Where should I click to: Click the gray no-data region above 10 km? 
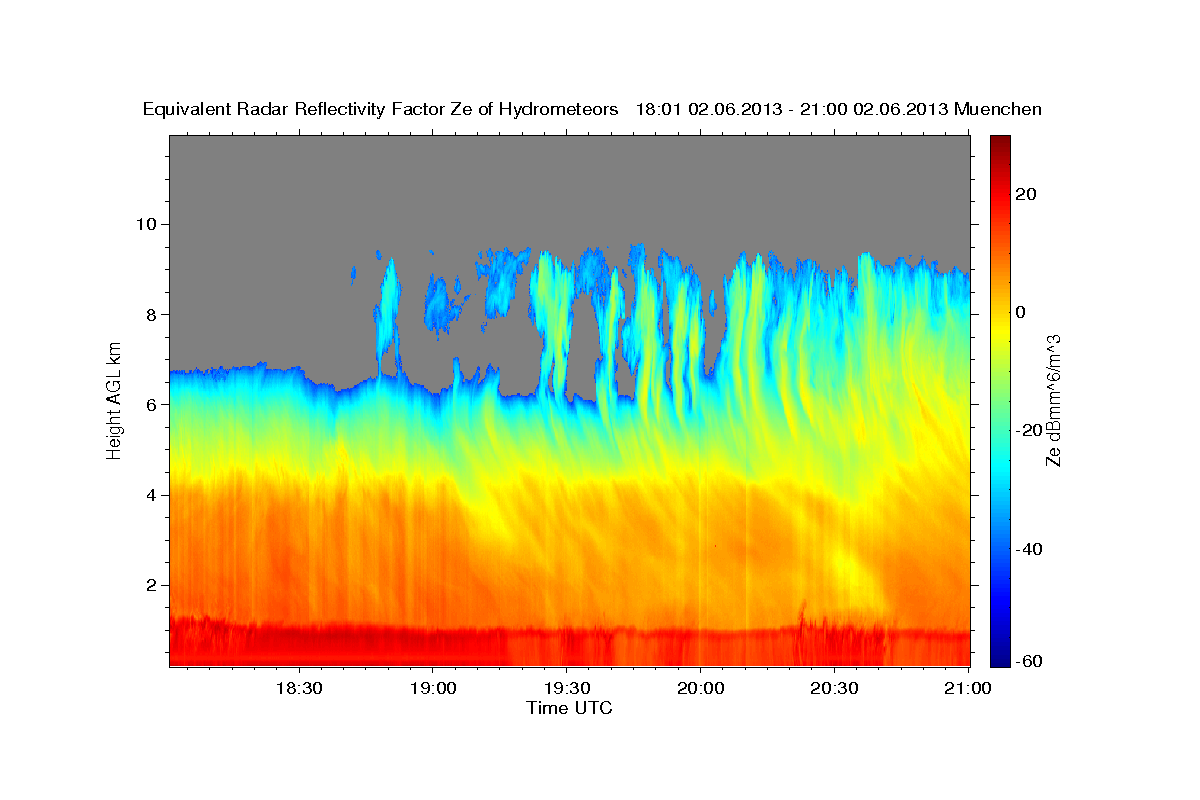[x=570, y=180]
